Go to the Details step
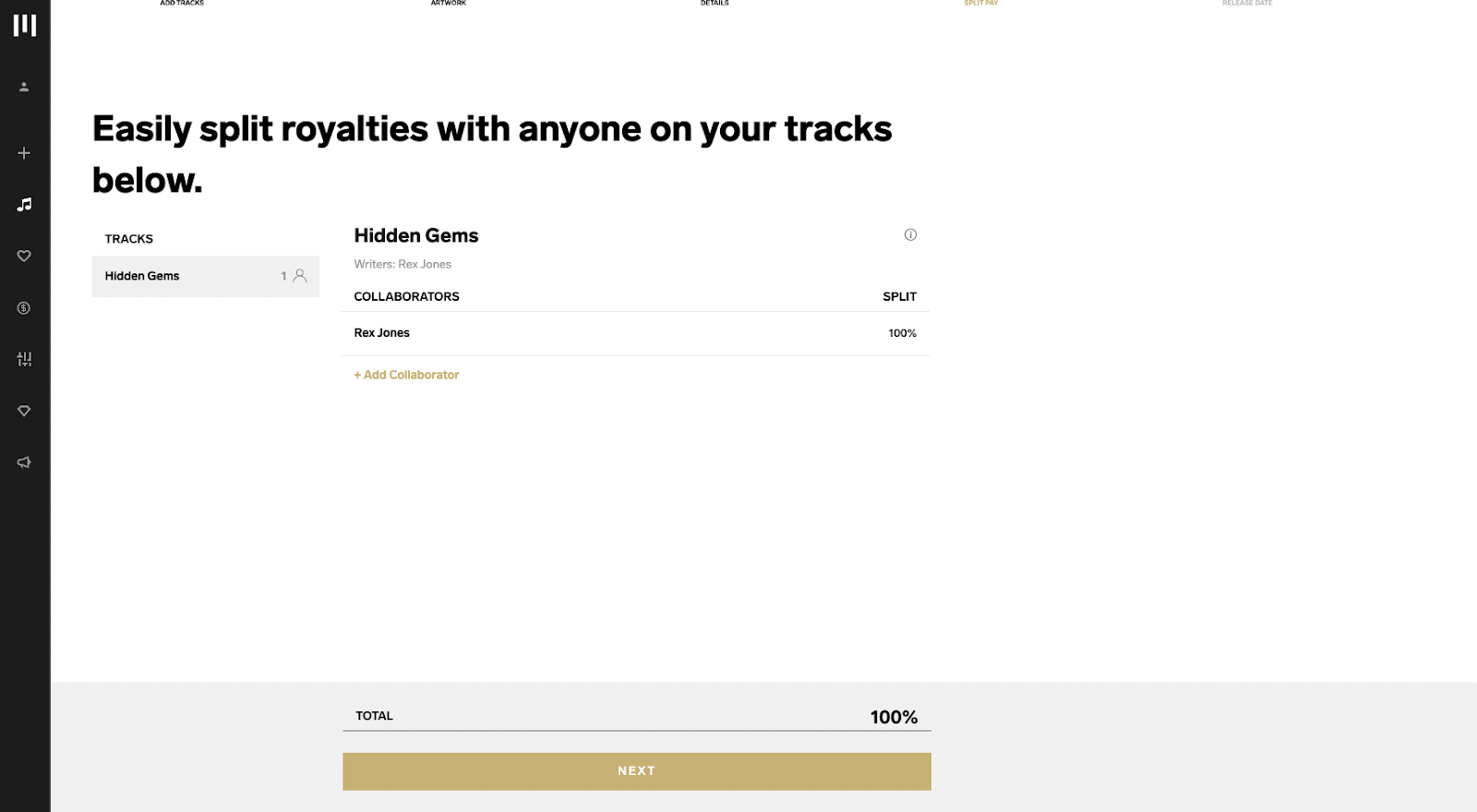 [714, 3]
